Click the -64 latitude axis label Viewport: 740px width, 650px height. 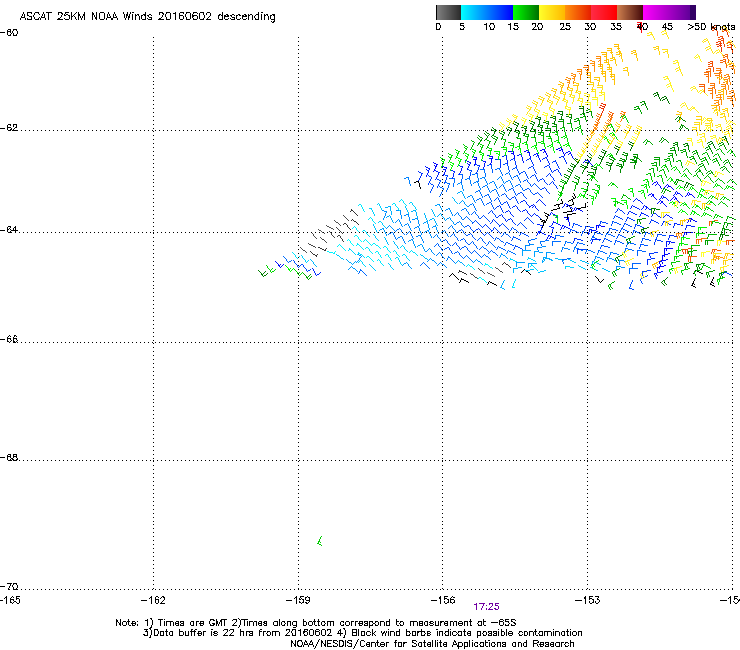(x=9, y=230)
